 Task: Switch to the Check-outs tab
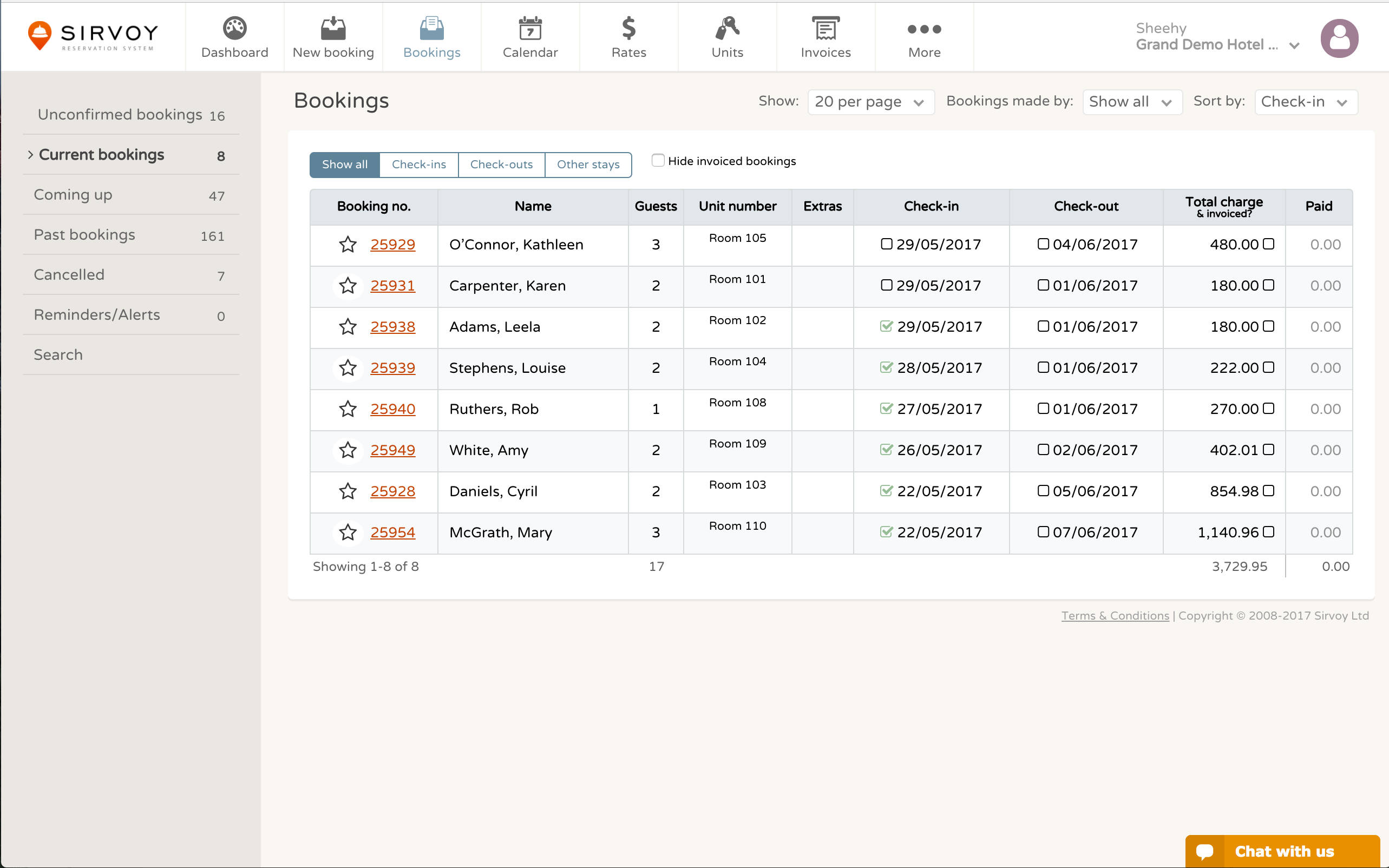(501, 165)
